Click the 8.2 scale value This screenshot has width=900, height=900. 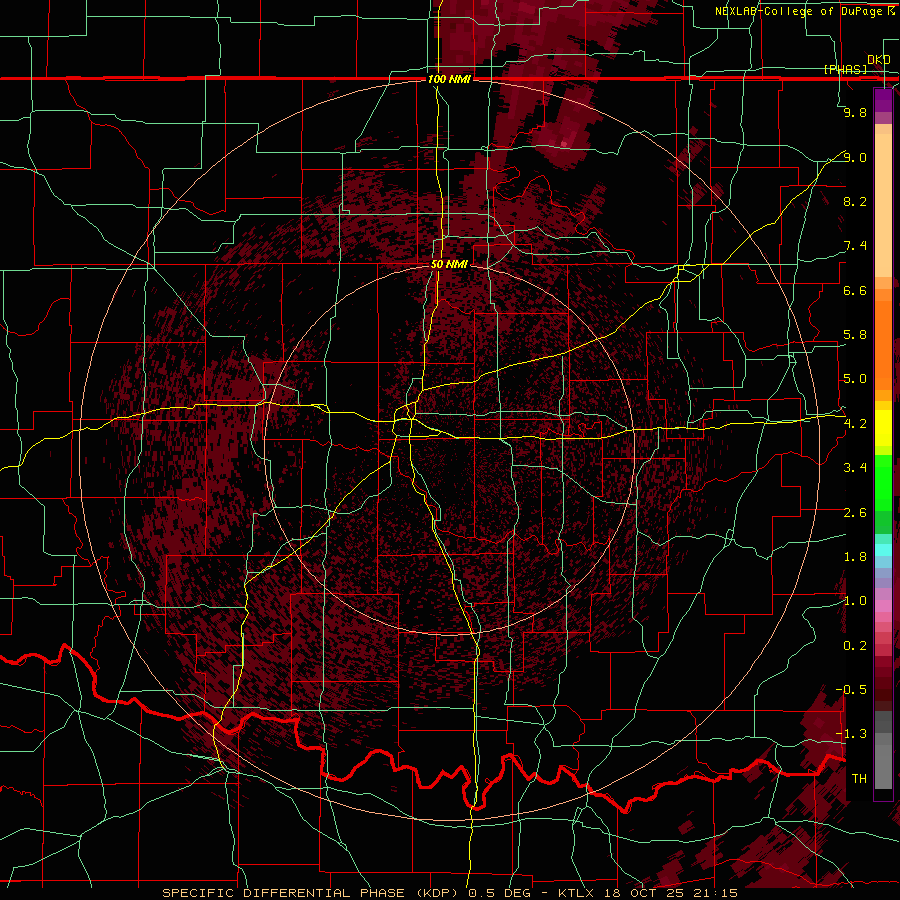[x=855, y=201]
